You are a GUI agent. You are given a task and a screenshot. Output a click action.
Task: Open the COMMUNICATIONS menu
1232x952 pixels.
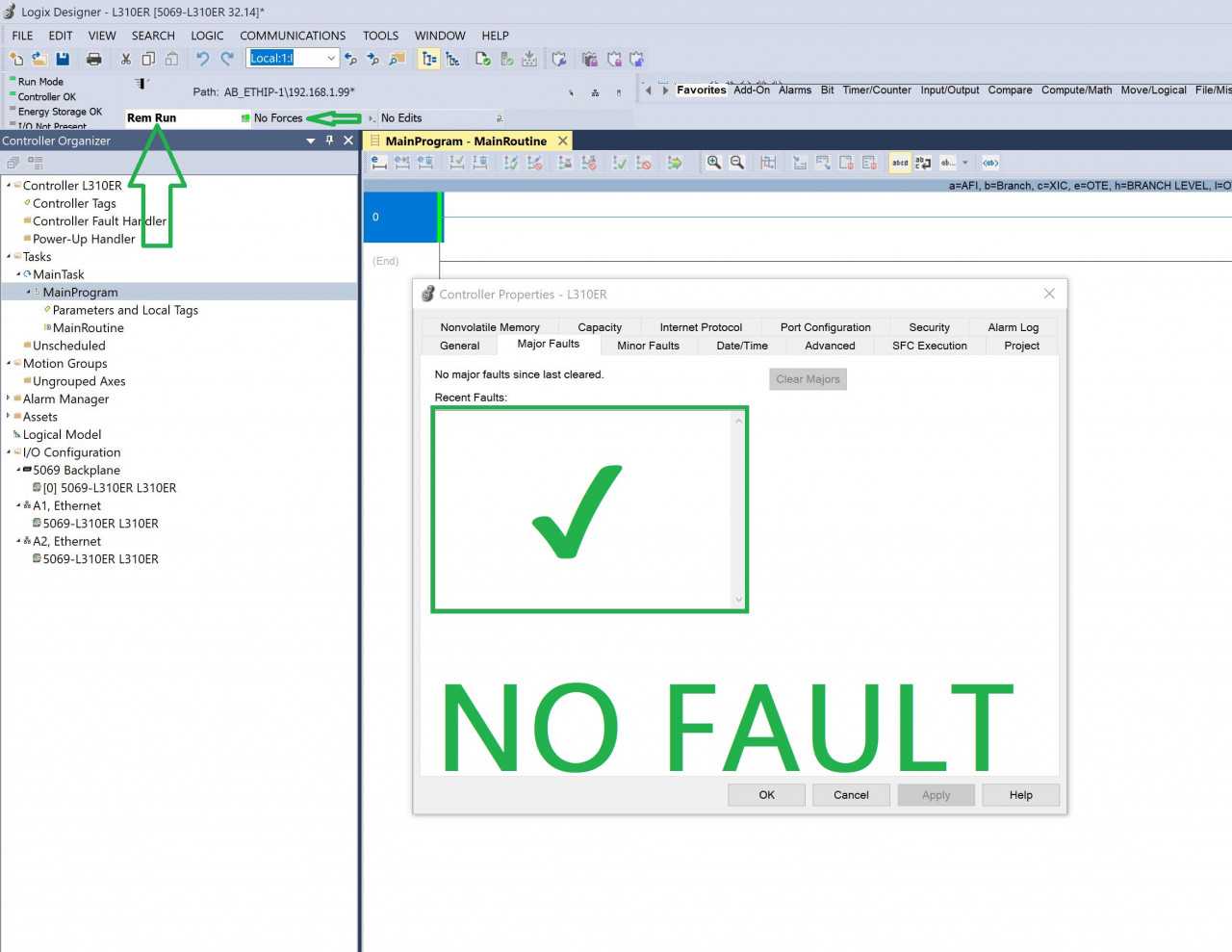click(x=293, y=36)
